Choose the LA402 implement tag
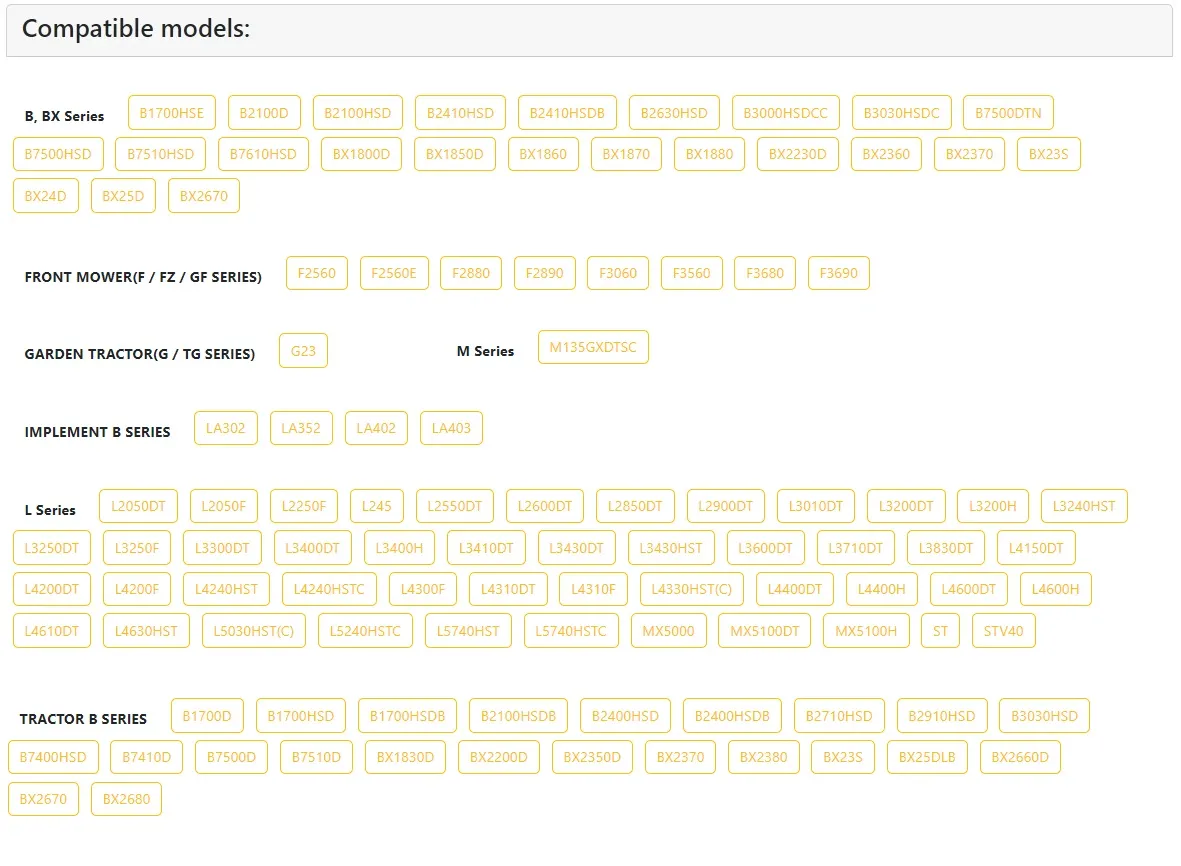1181x866 pixels. point(377,428)
